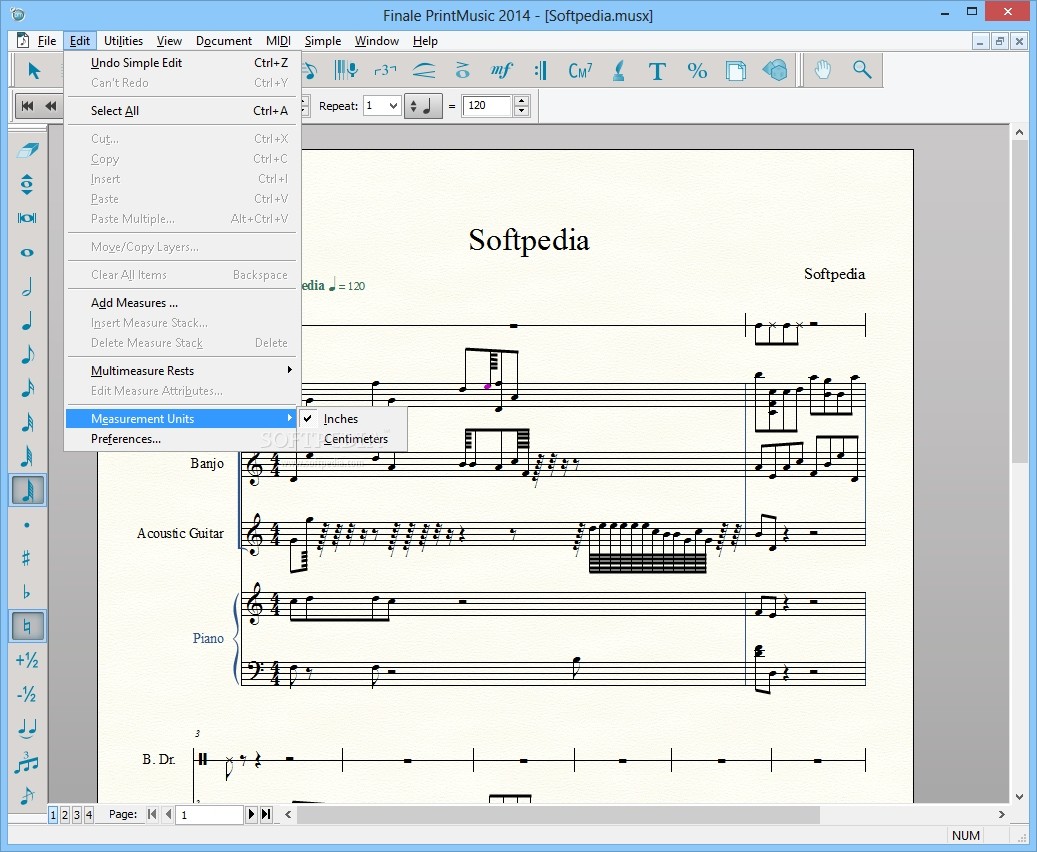Select the Chord CM7 tool
1037x852 pixels.
[x=579, y=70]
